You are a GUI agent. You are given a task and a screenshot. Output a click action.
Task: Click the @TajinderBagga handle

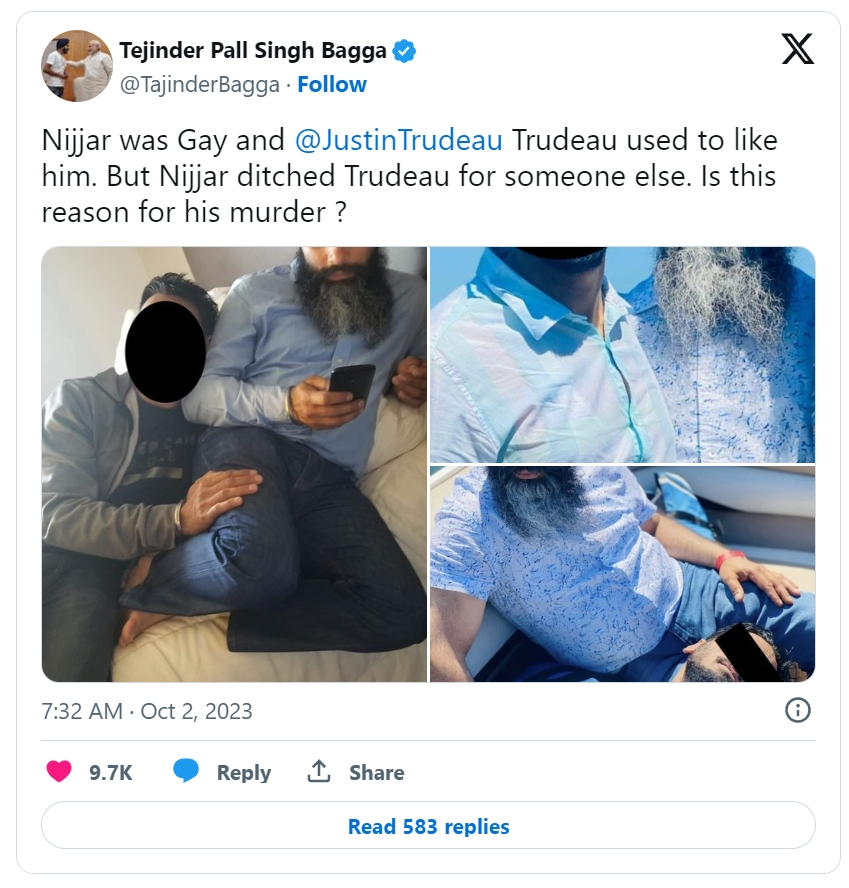(199, 85)
